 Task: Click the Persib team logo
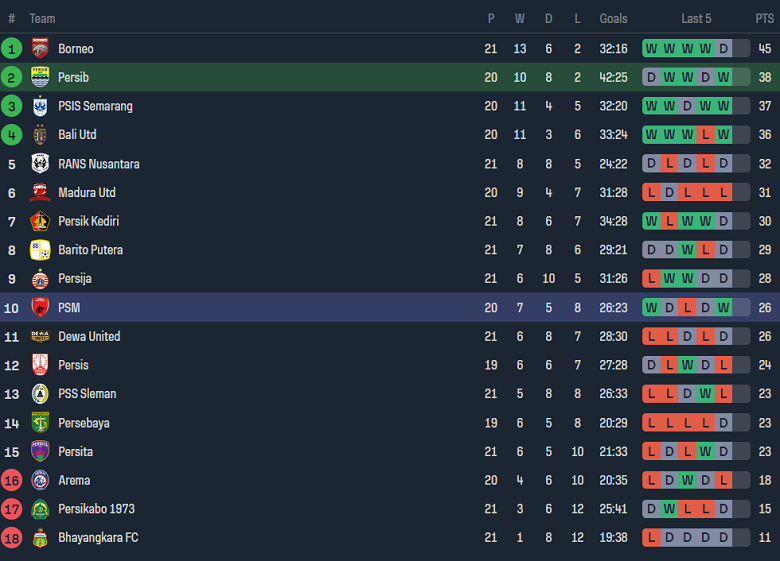click(40, 77)
